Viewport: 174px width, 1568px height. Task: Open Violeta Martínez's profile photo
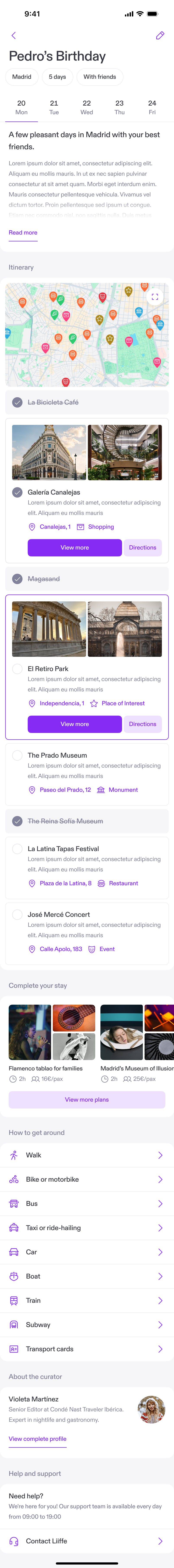point(151,1409)
